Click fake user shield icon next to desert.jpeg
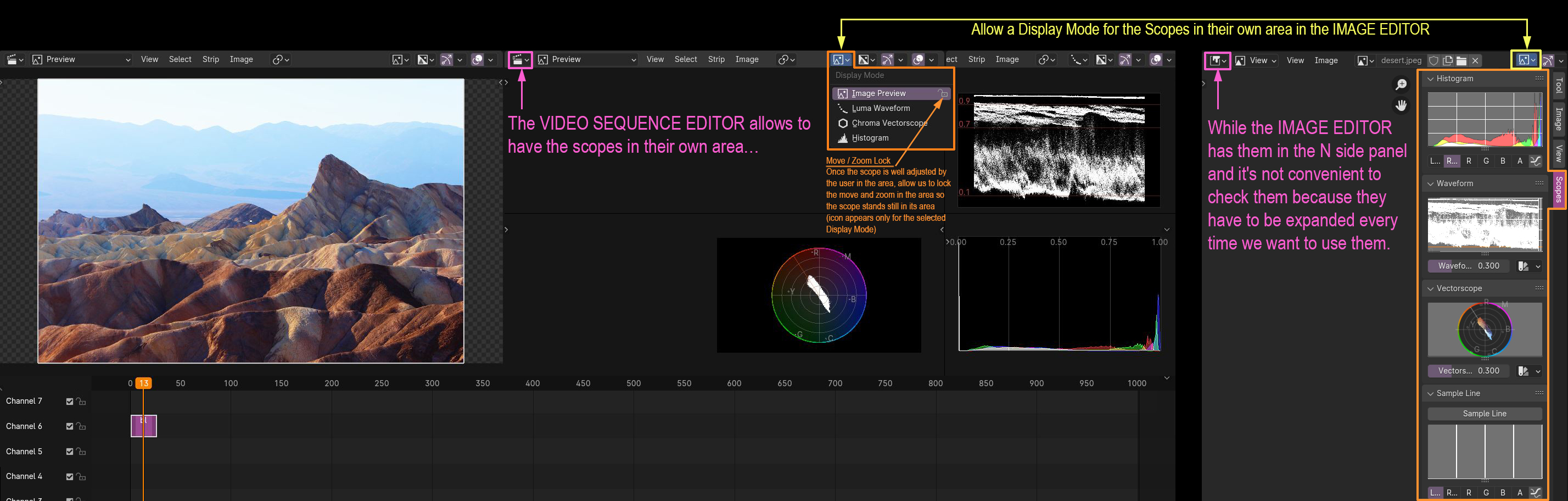The image size is (1568, 501). click(1433, 60)
